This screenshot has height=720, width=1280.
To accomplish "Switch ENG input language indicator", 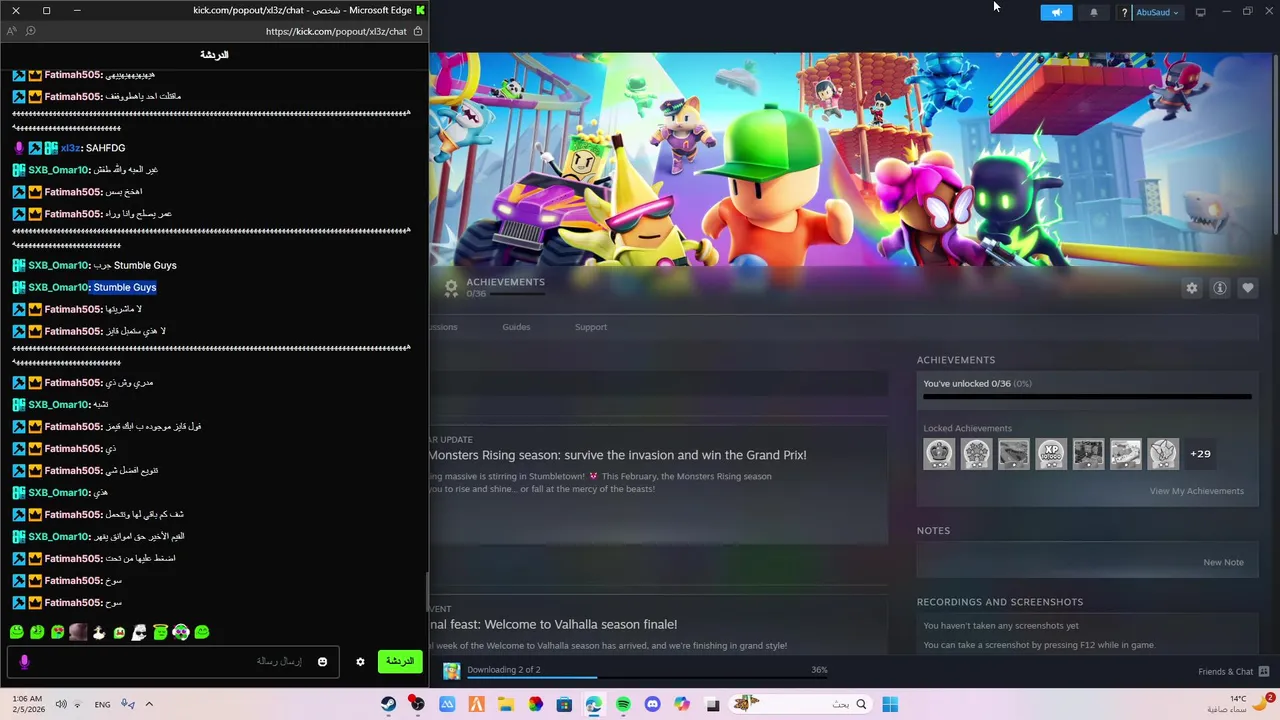I will point(102,704).
